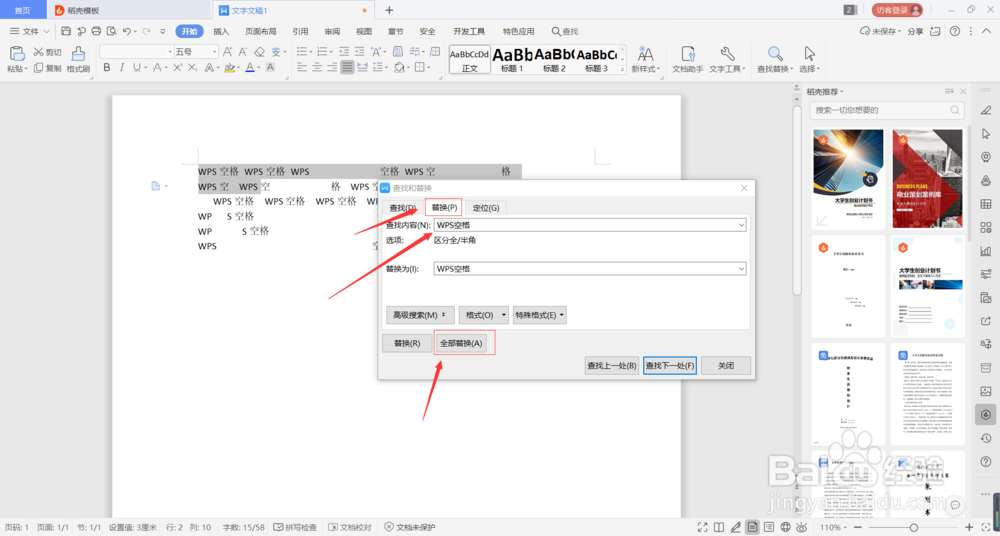This screenshot has height=536, width=1000.
Task: Open the Page Layout (页面布局) ribbon tab
Action: 261,31
